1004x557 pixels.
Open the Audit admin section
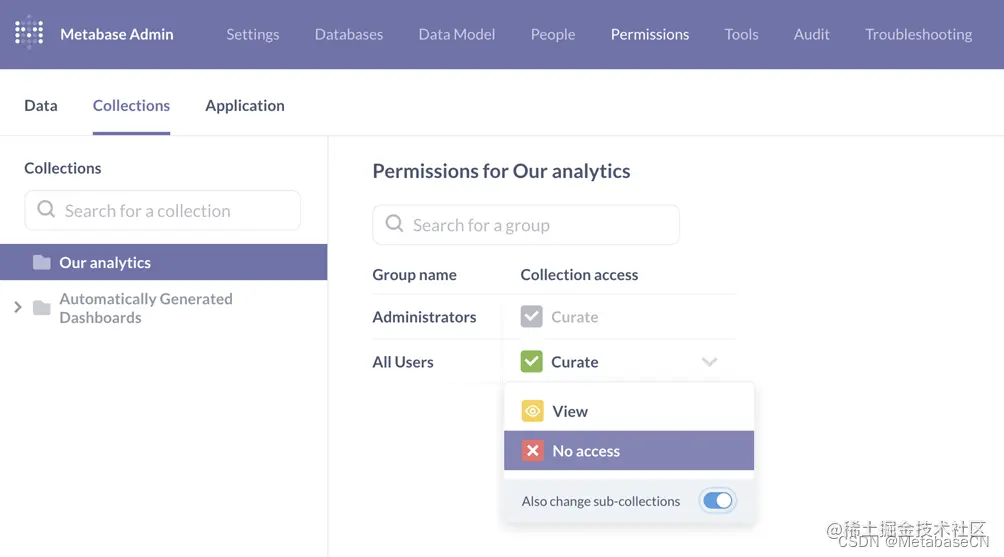point(811,34)
